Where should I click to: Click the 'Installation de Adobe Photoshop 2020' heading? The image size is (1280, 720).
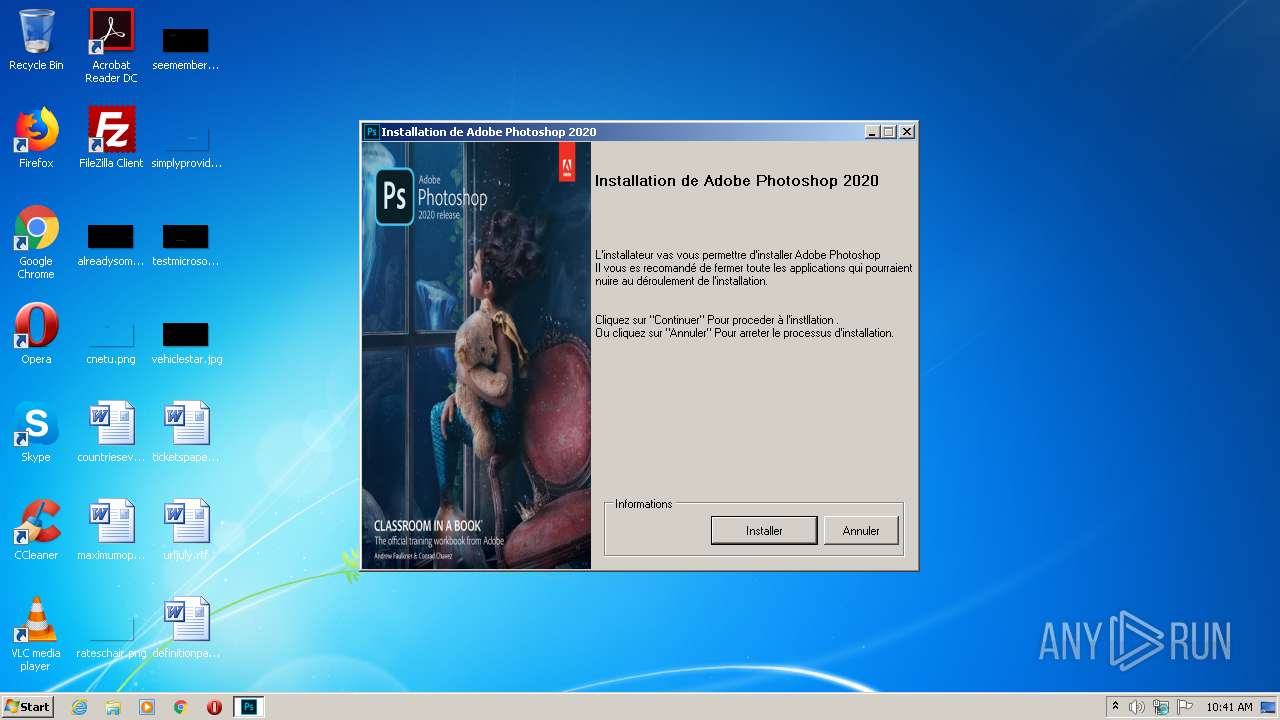(x=737, y=181)
